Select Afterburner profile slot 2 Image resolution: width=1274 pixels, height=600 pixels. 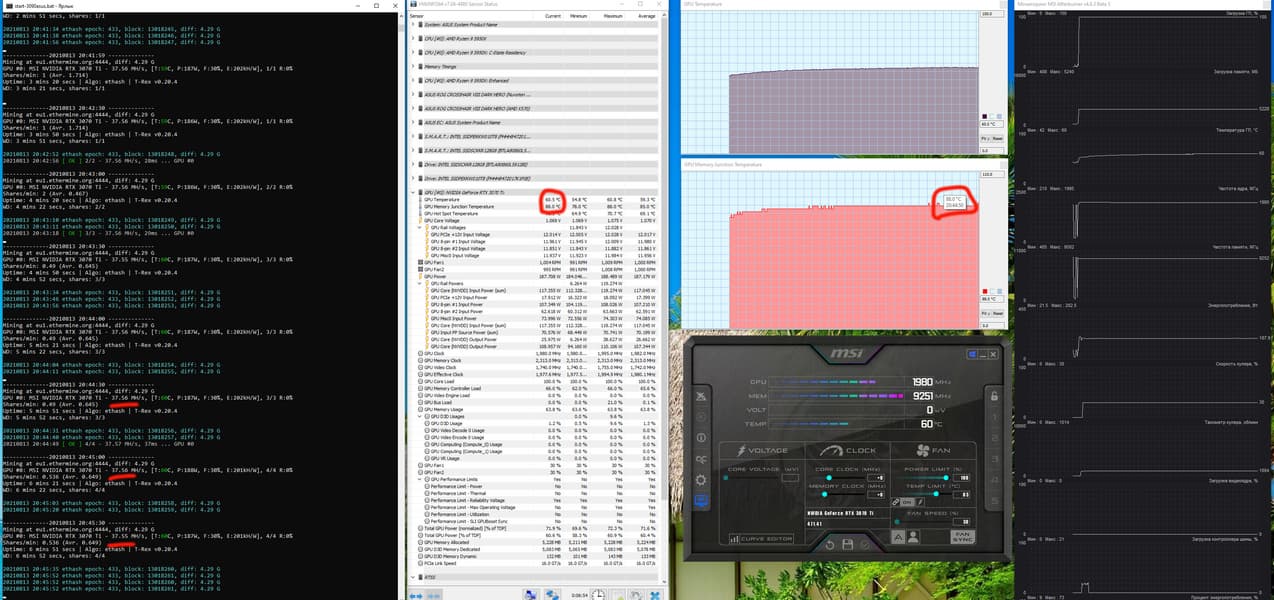[994, 438]
